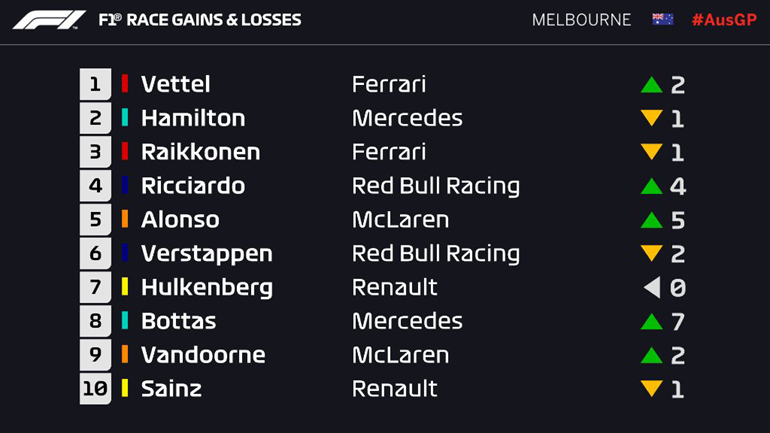Click Ferrari red color bar beside Raikkonen
Viewport: 770px width, 433px height.
pos(125,152)
